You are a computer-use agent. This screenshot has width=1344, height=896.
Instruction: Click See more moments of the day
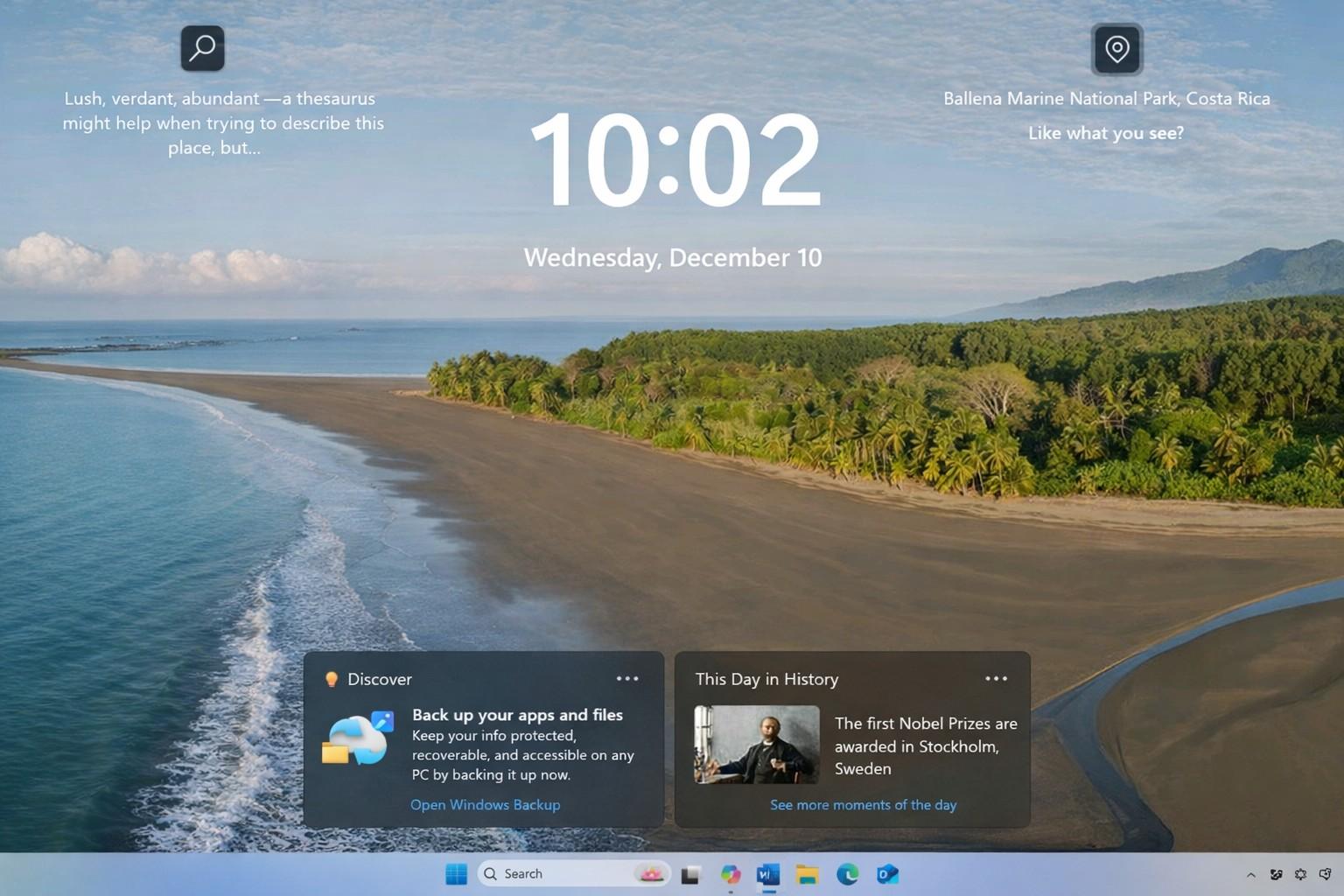click(x=863, y=805)
